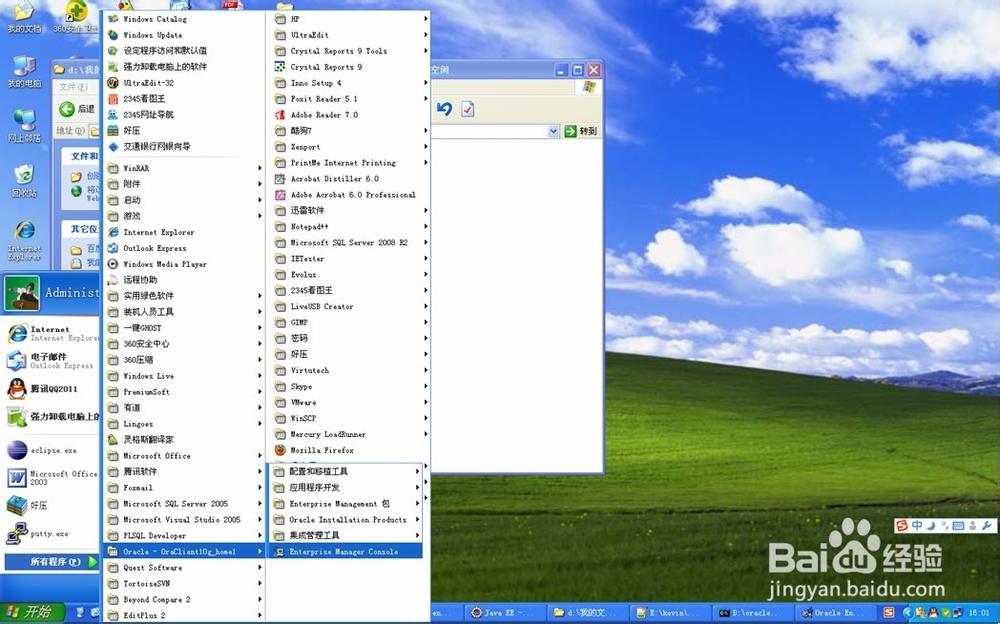Expand Microsoft Office submenu arrow

click(260, 456)
